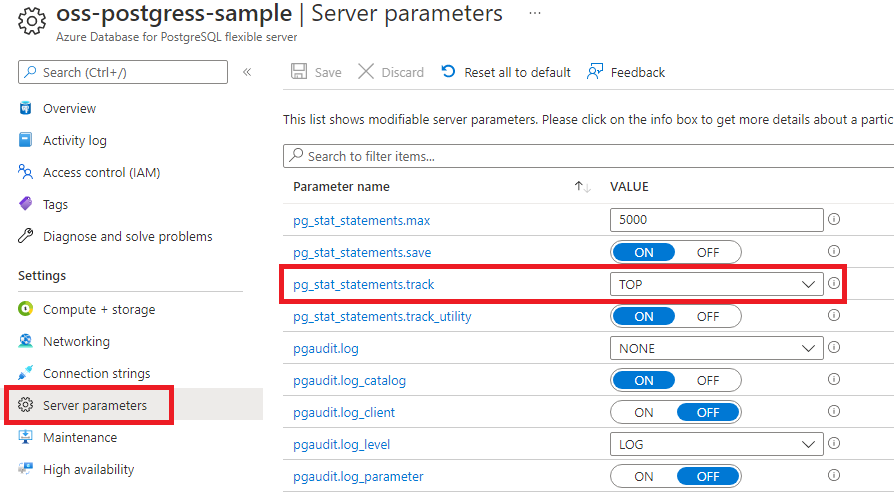Collapse the sidebar with double-chevron icon
The width and height of the screenshot is (894, 492).
click(x=247, y=72)
